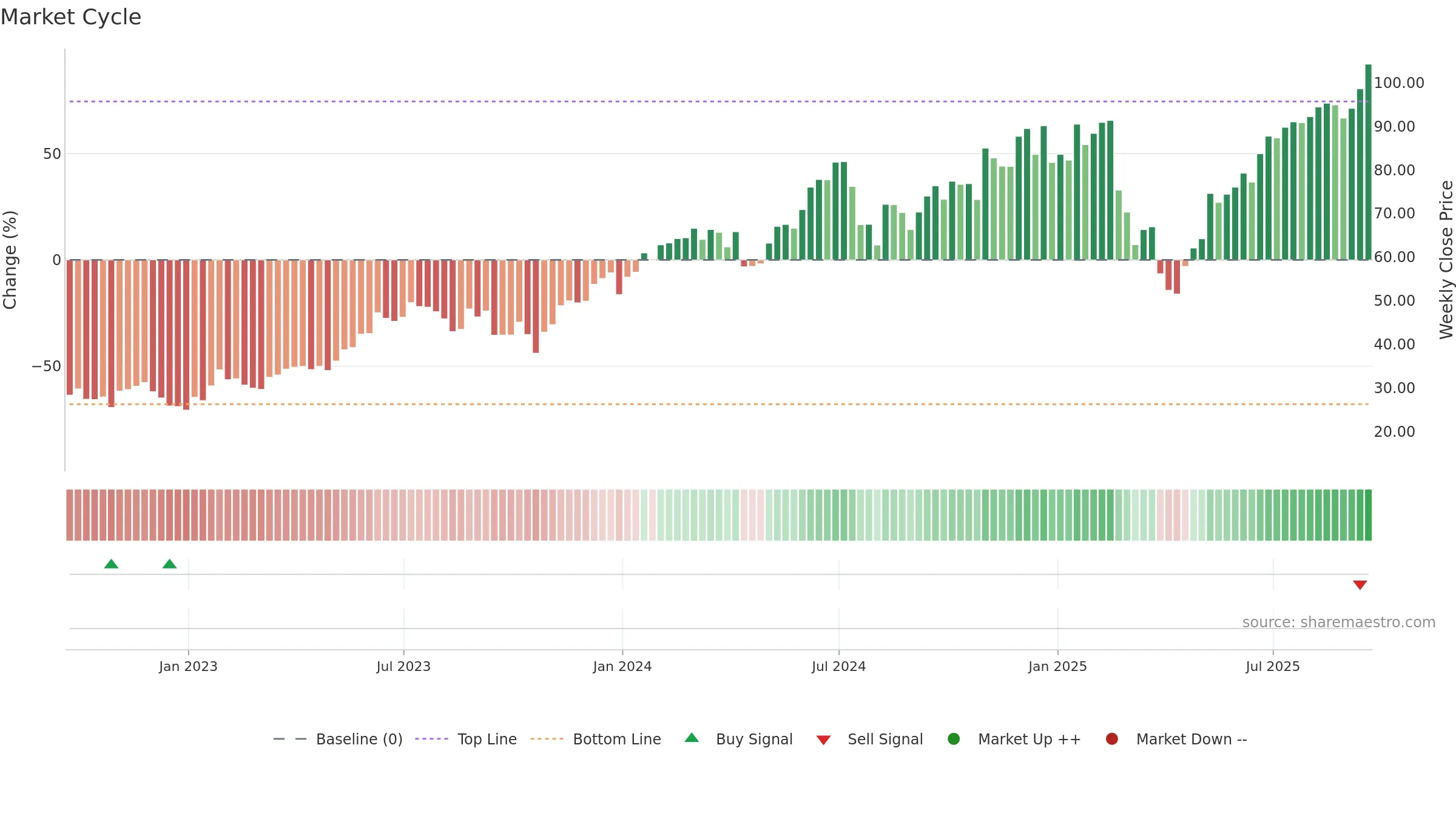
Task: Click the orange dotted Bottom Line legend marker
Action: pos(547,739)
